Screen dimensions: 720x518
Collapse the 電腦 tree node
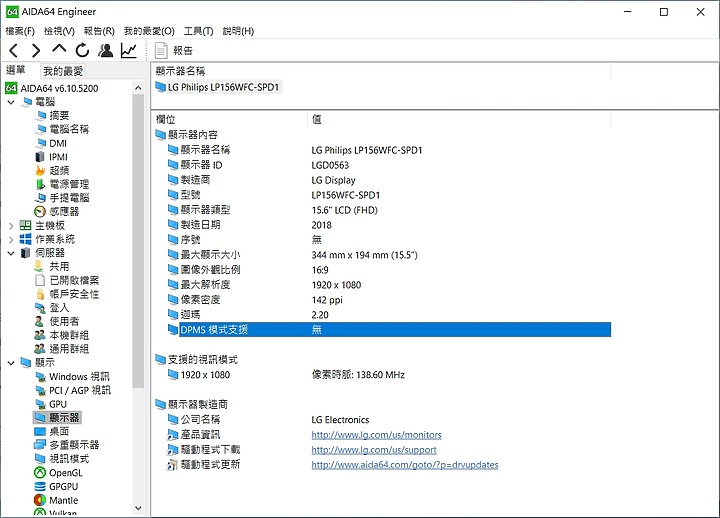click(x=11, y=102)
